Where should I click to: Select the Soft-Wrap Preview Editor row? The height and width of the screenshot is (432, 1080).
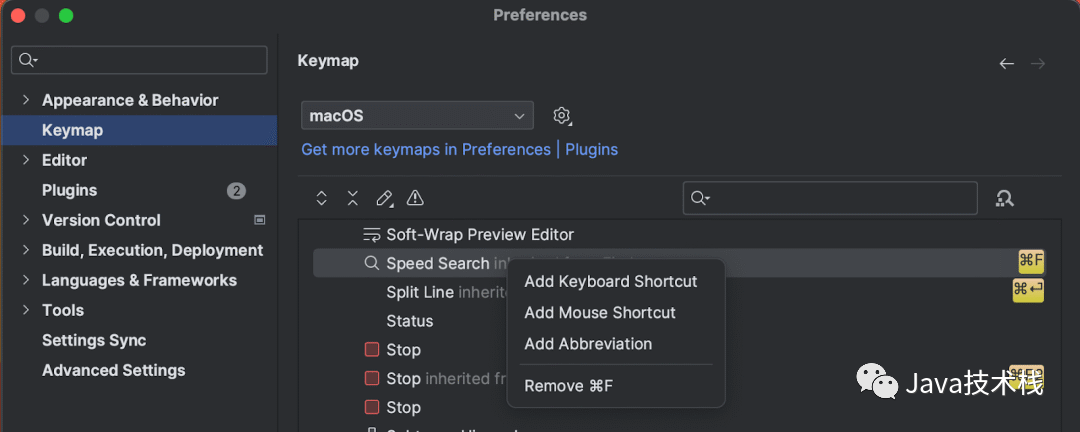pos(678,235)
